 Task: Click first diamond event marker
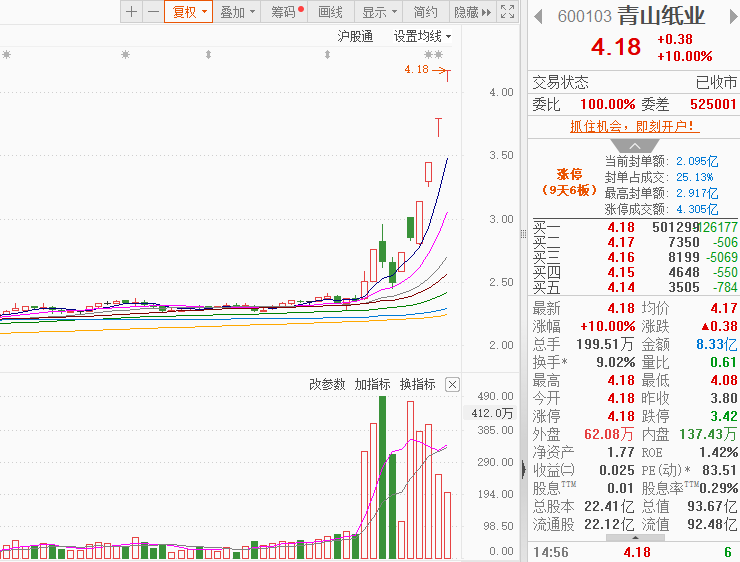(208, 55)
